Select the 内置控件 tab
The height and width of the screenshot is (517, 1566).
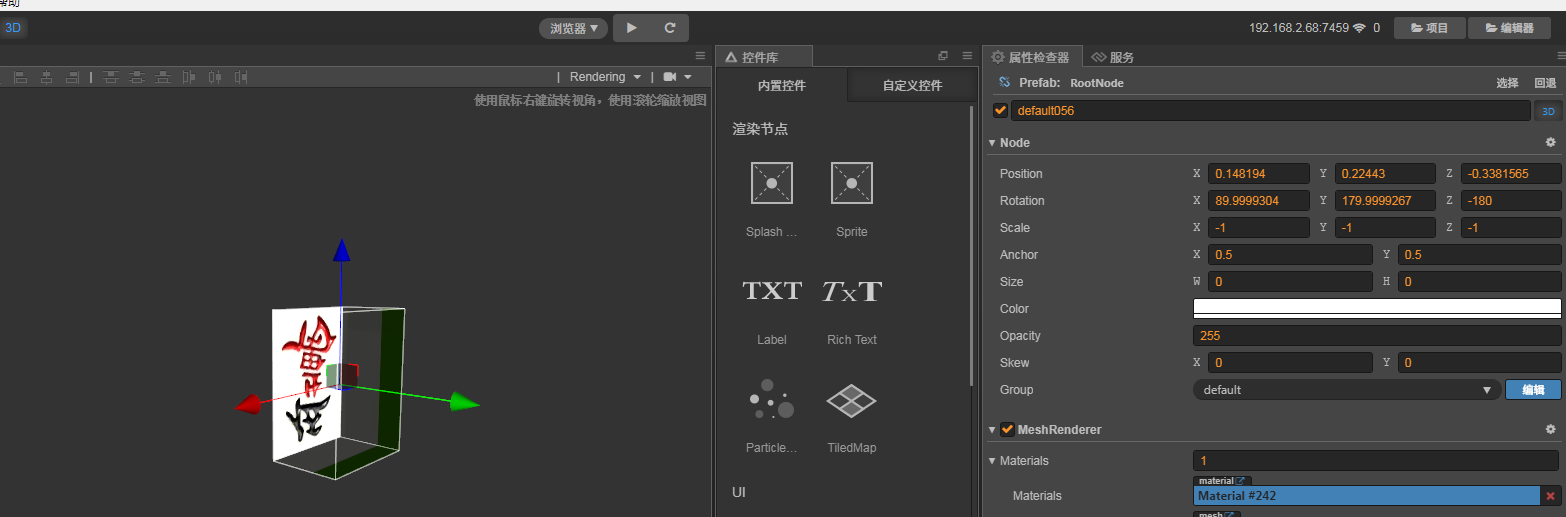pyautogui.click(x=782, y=86)
